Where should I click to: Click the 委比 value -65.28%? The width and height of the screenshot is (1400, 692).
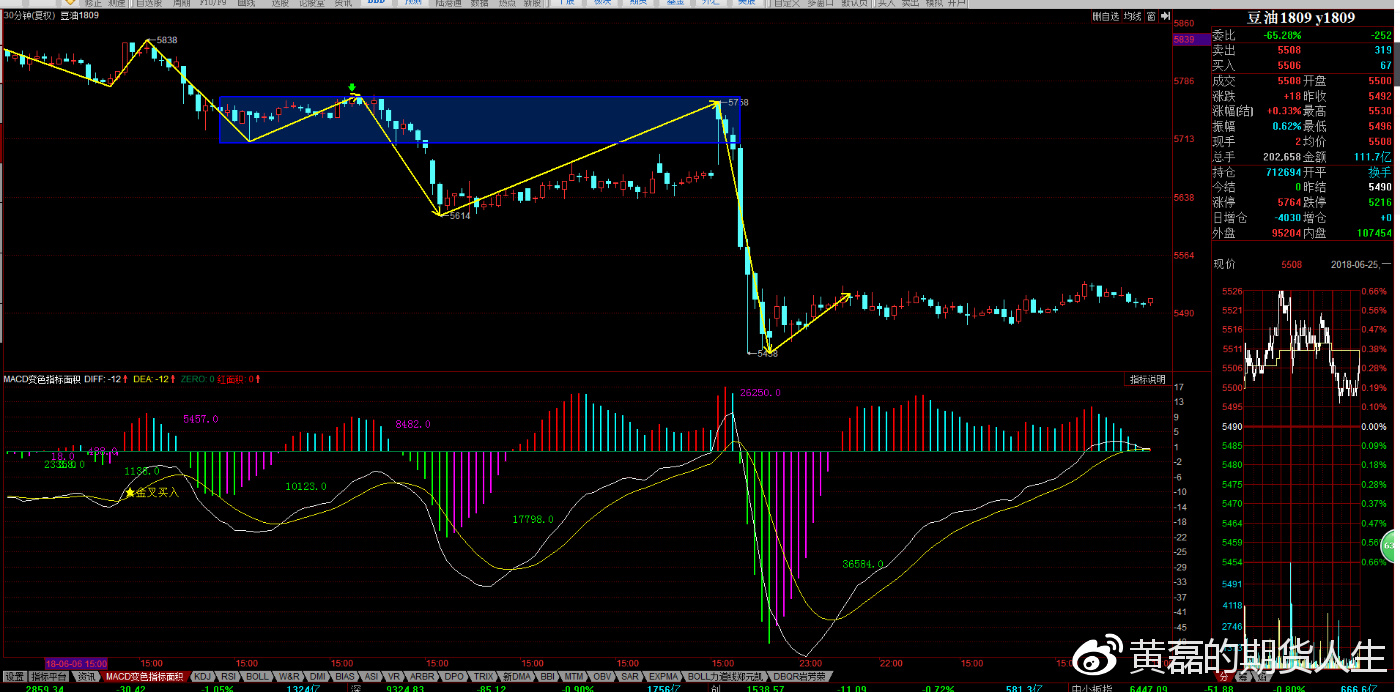(x=1283, y=35)
